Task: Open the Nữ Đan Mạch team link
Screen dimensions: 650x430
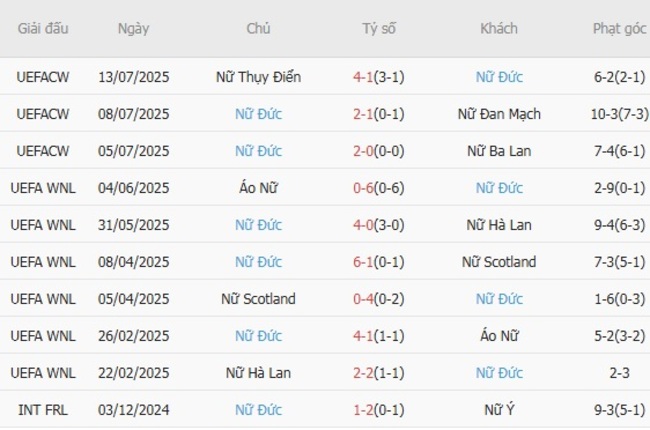Action: pyautogui.click(x=499, y=114)
